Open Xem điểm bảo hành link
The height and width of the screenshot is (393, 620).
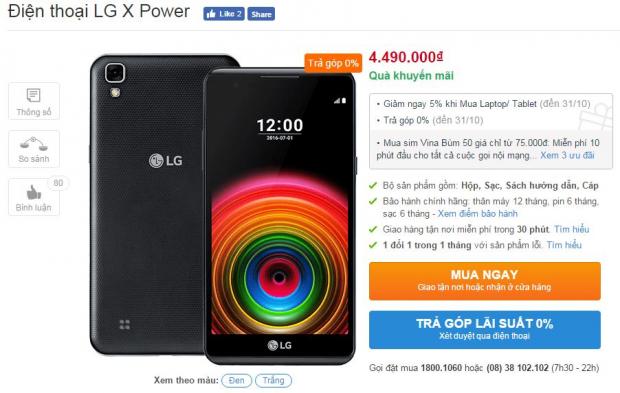477,214
